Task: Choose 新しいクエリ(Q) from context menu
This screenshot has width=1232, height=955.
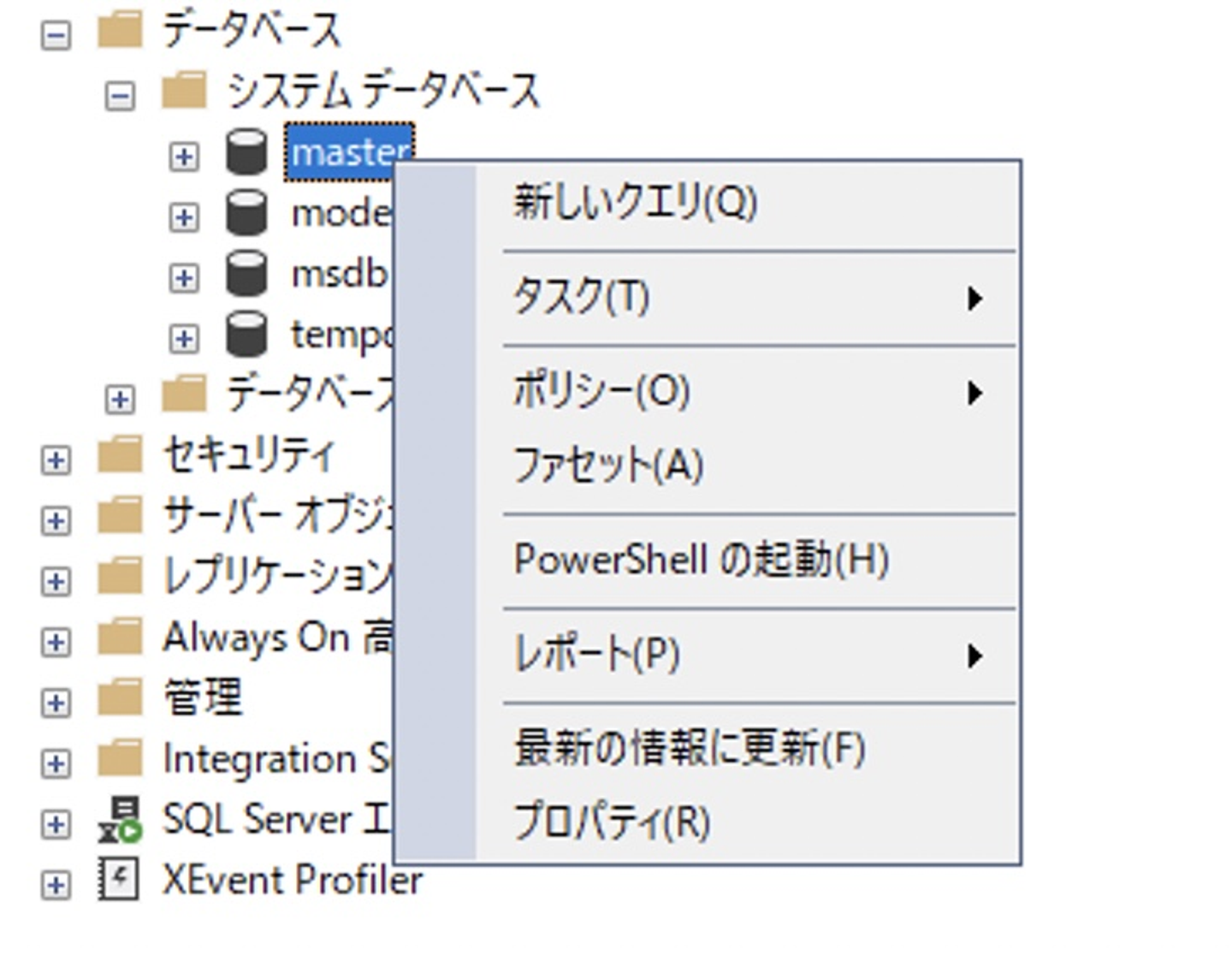Action: 635,204
